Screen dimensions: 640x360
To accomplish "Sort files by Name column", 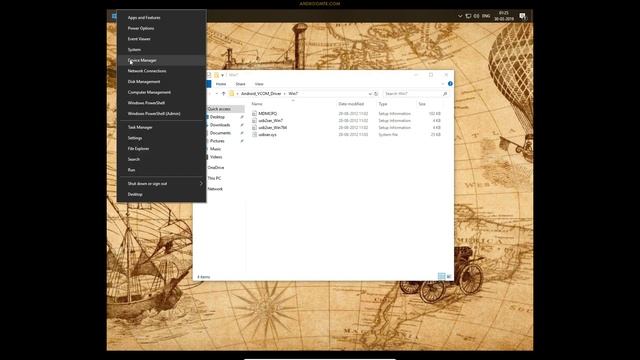I will [257, 104].
